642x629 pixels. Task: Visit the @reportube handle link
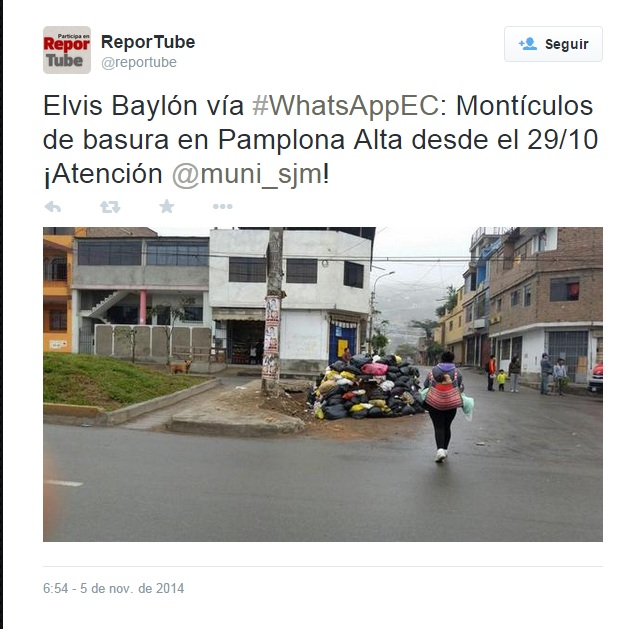coord(139,62)
